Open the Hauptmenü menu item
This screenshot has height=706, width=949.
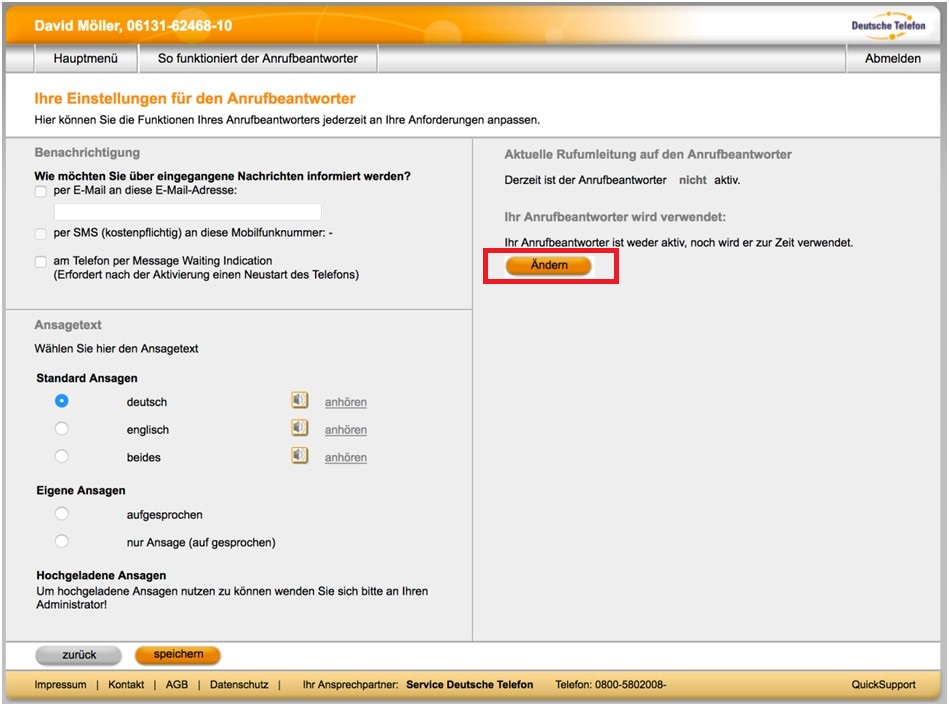pos(86,59)
